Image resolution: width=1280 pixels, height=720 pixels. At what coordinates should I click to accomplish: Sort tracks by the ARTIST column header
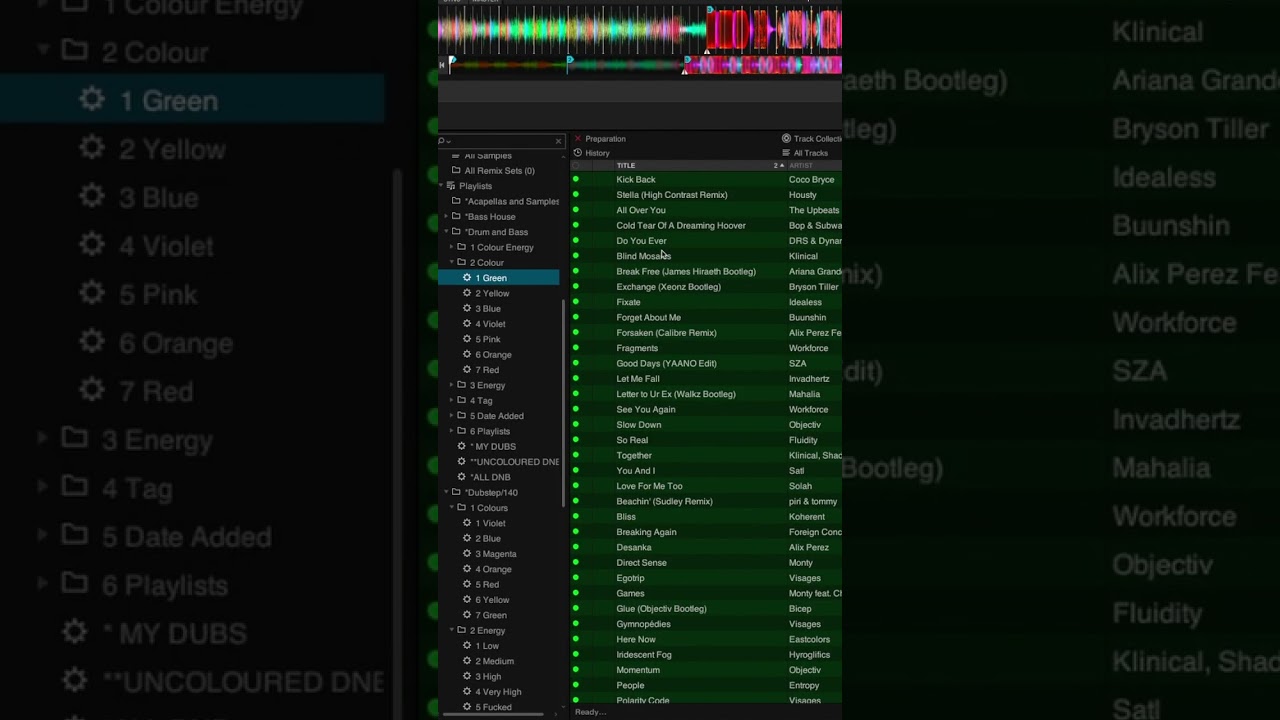[801, 166]
